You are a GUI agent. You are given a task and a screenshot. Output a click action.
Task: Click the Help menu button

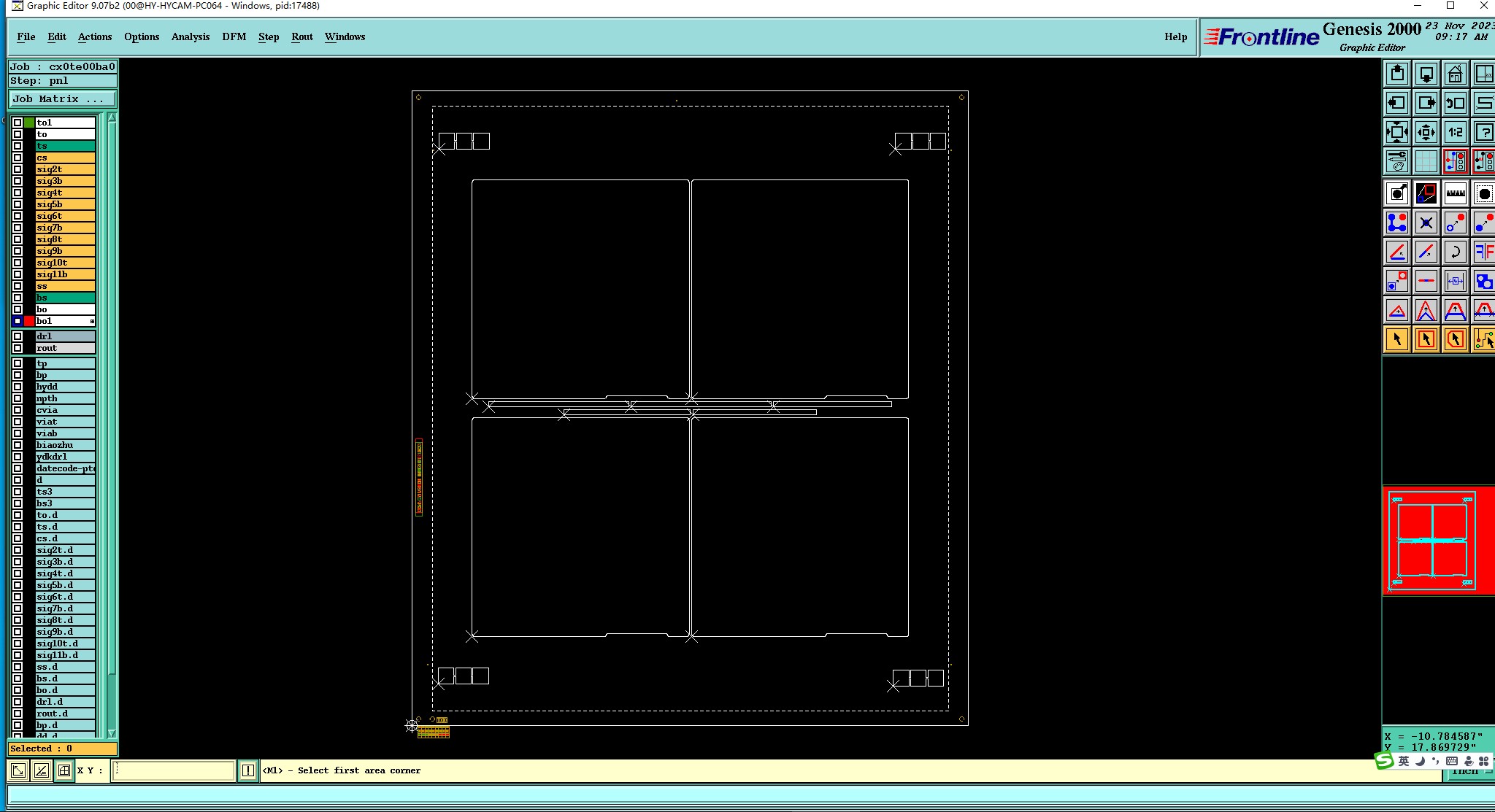click(x=1175, y=36)
